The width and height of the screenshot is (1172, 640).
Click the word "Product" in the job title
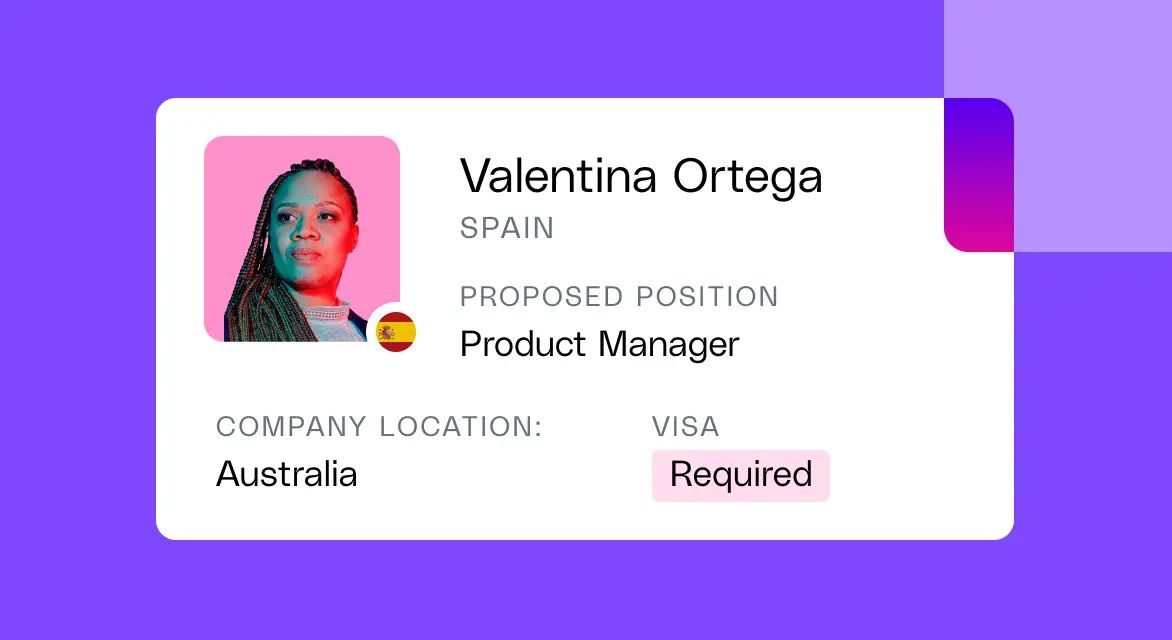click(x=523, y=344)
